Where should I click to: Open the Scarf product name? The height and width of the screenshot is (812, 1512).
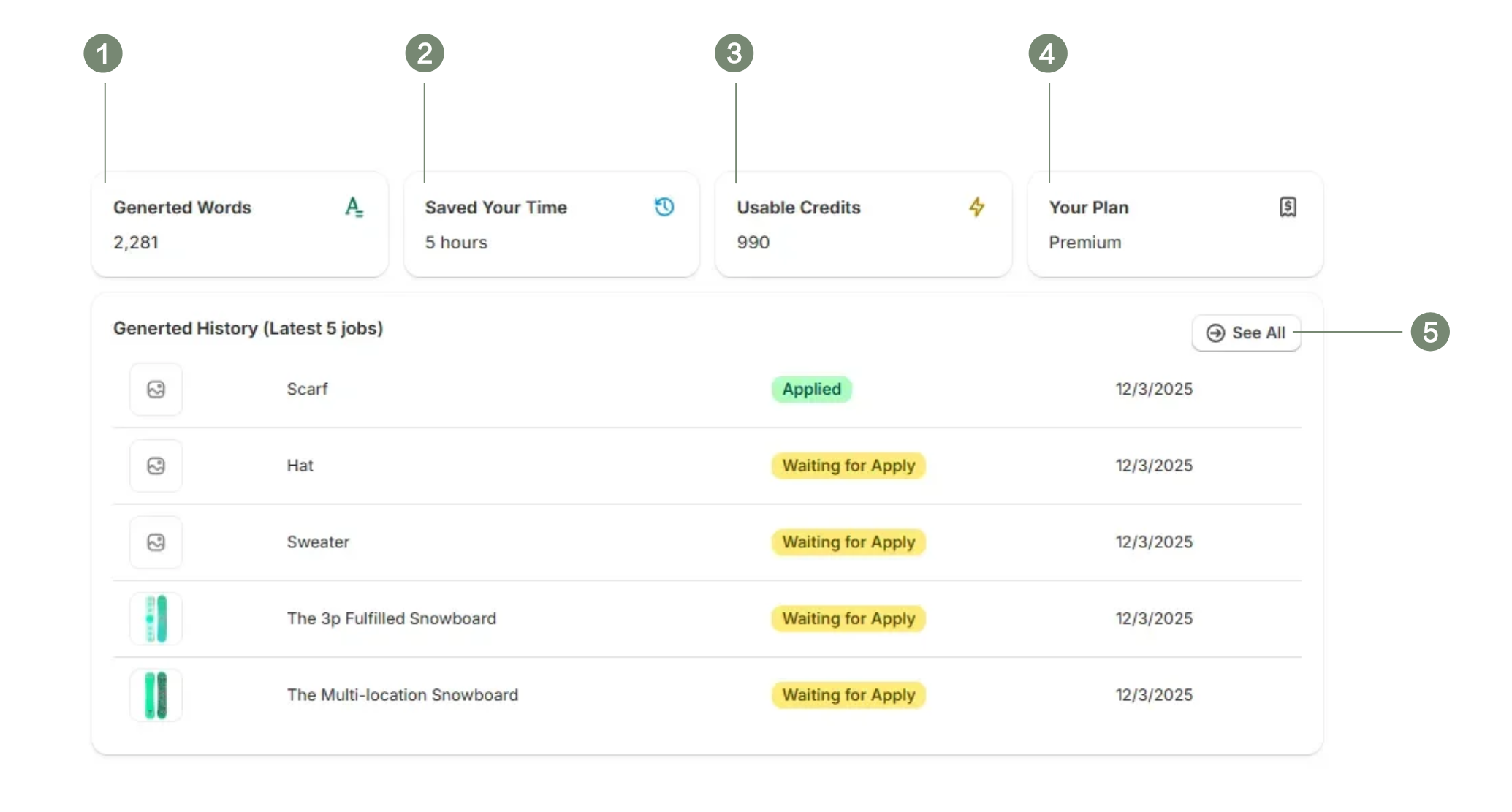click(x=307, y=390)
